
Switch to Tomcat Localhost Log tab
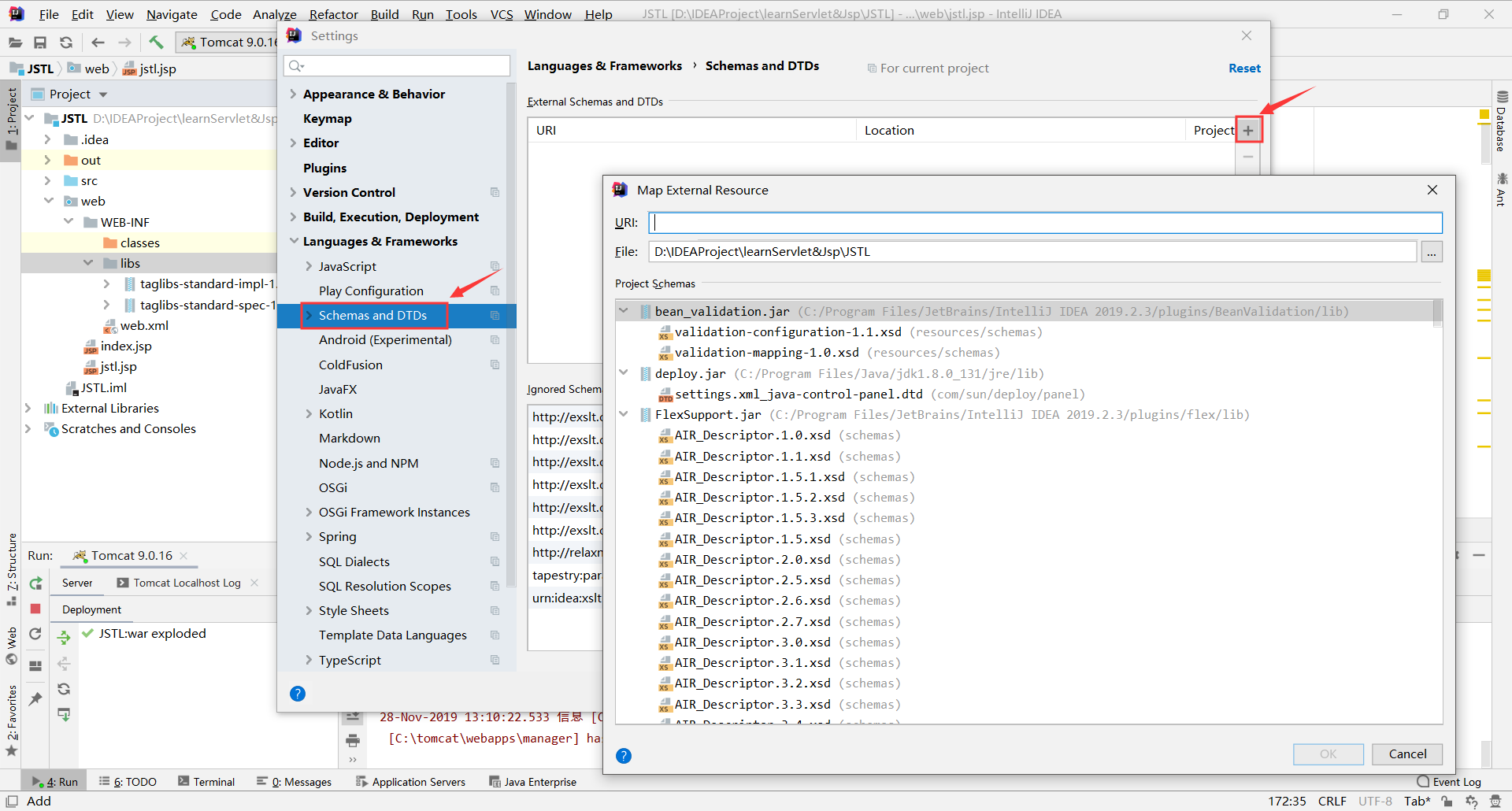[187, 583]
